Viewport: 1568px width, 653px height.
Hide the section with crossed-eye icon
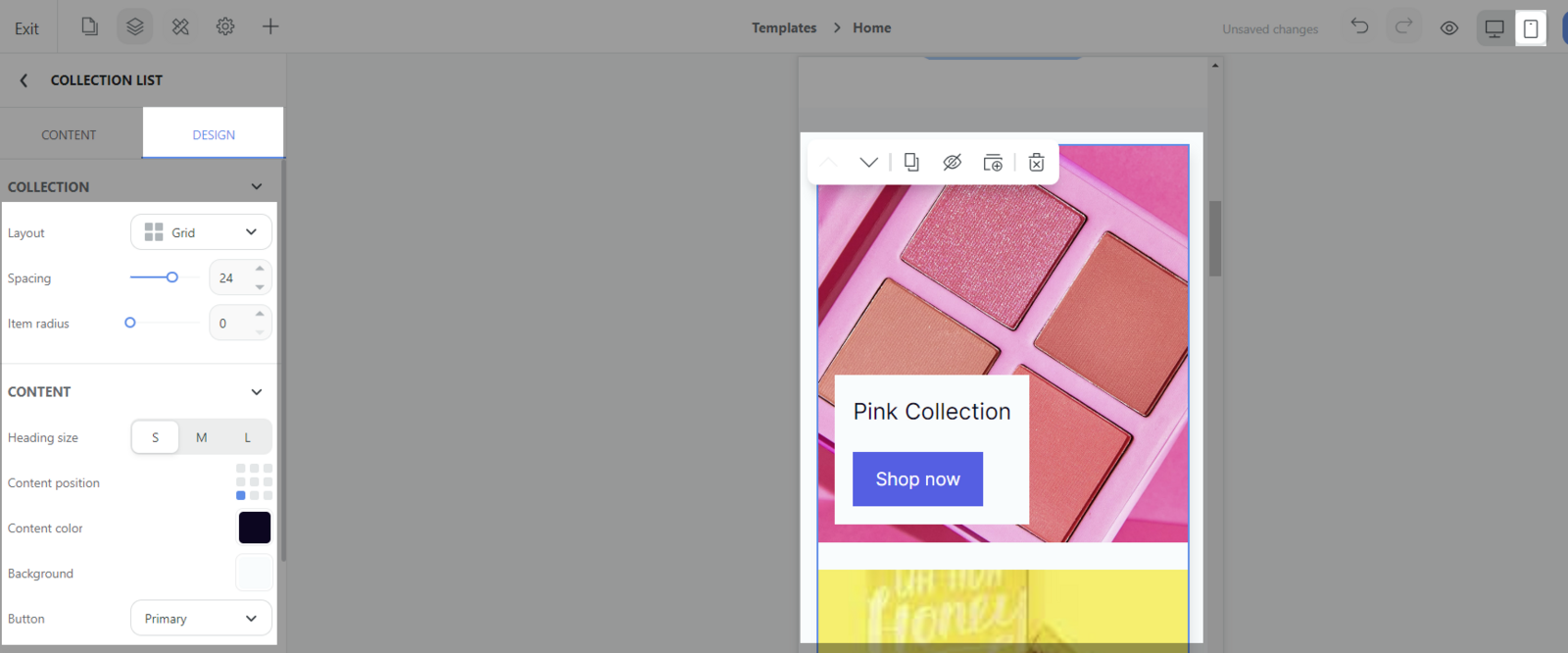[952, 163]
